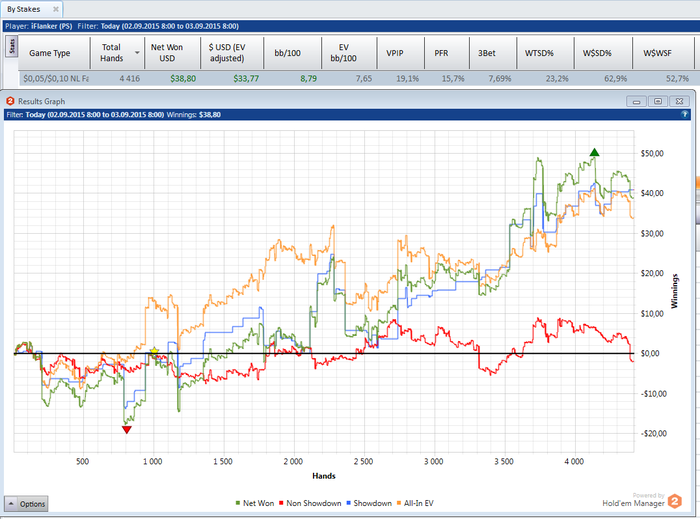Open the Results Graph help icon
This screenshot has height=519, width=700.
[684, 115]
